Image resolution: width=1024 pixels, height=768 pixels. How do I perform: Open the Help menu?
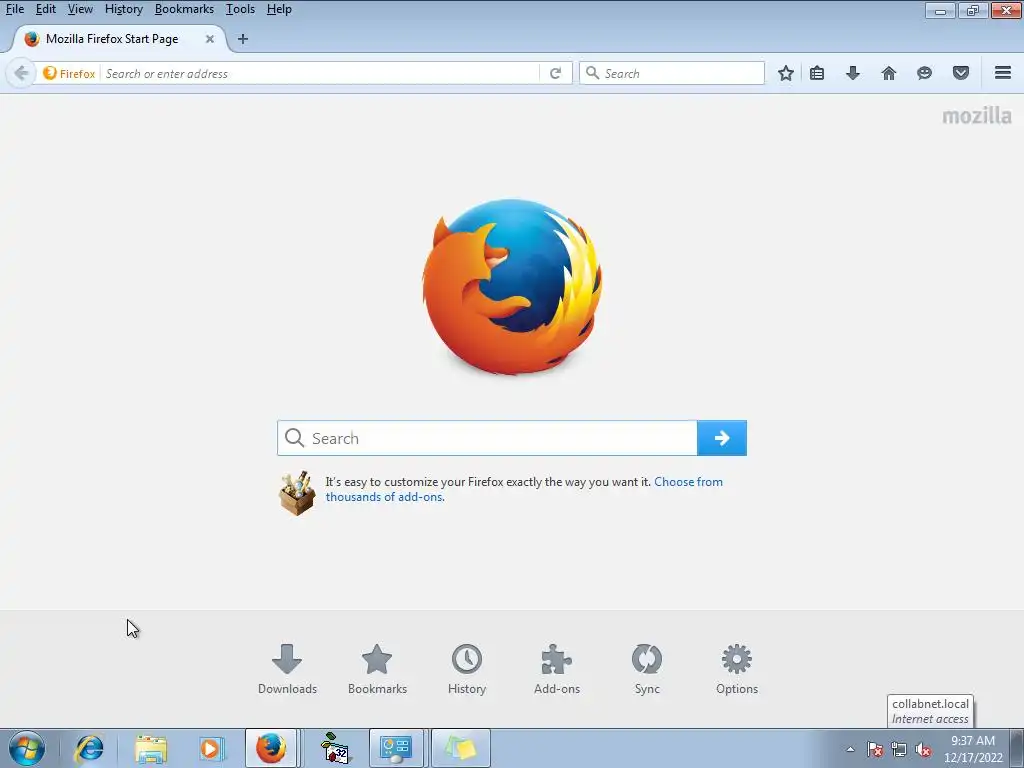(x=279, y=9)
